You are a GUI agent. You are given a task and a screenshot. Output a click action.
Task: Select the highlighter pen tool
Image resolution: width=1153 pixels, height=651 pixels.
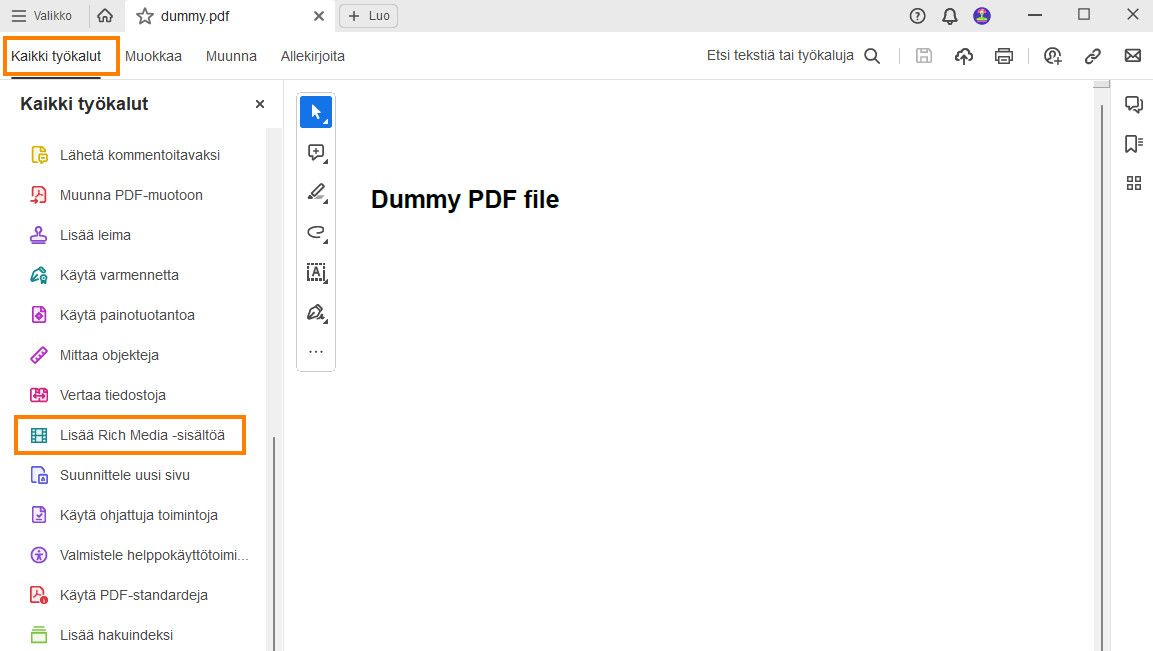click(x=316, y=193)
